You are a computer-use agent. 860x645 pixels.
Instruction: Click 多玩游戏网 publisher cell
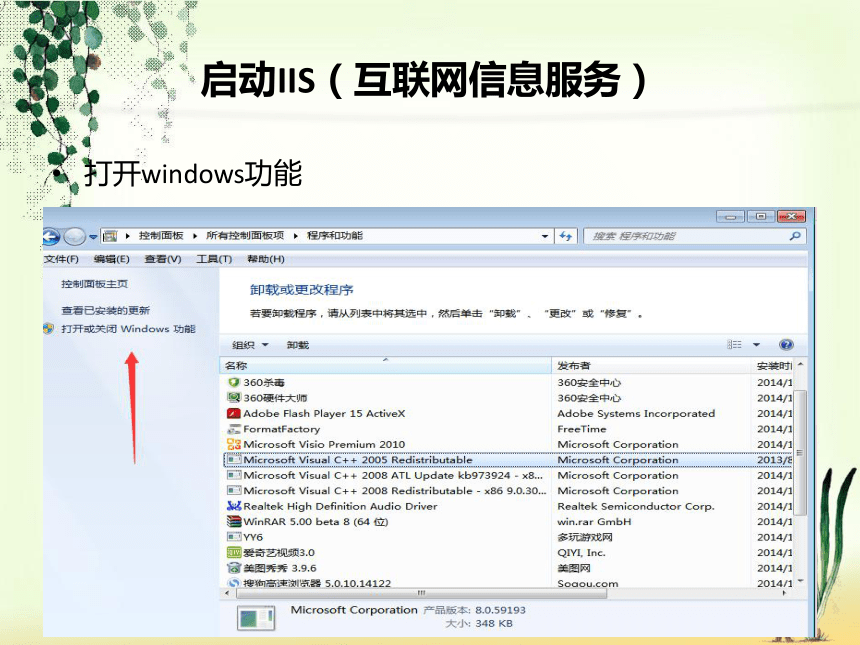(x=585, y=537)
